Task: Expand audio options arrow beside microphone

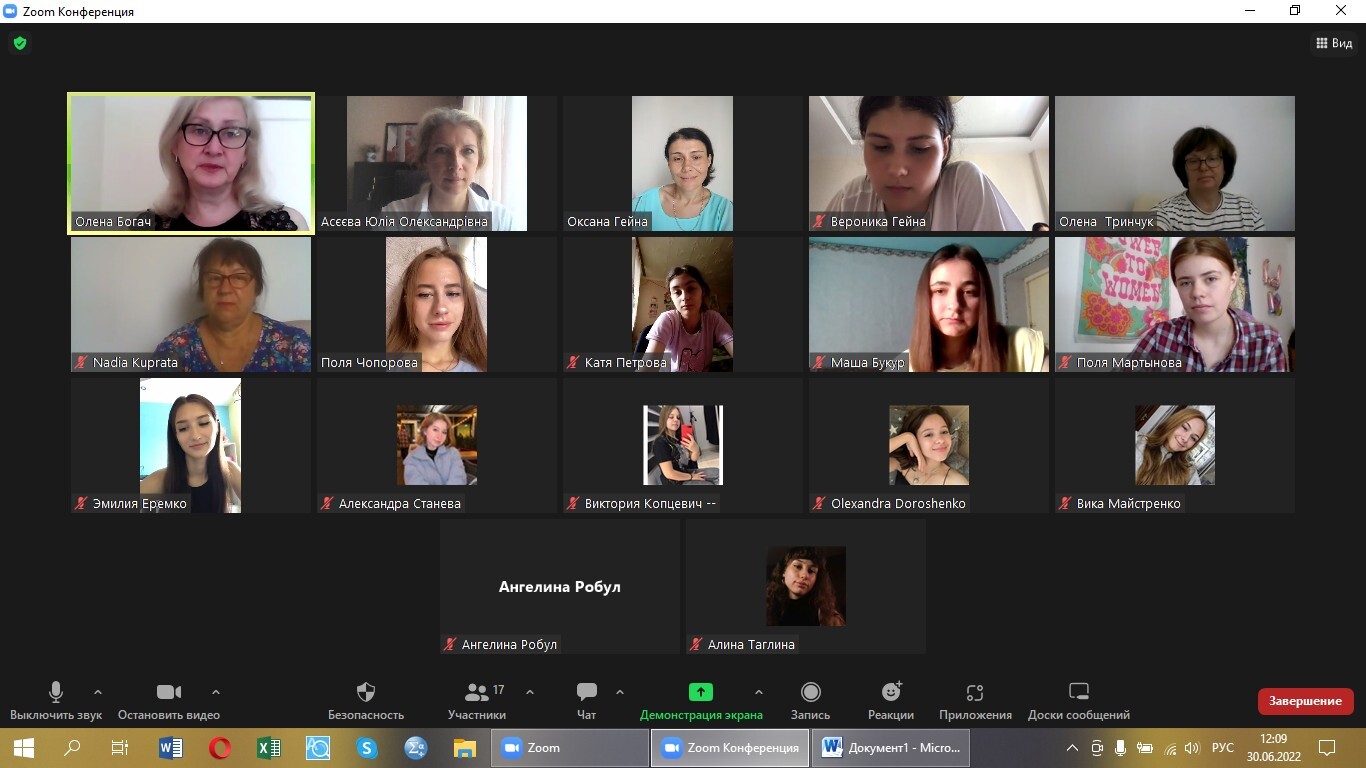Action: click(x=98, y=692)
